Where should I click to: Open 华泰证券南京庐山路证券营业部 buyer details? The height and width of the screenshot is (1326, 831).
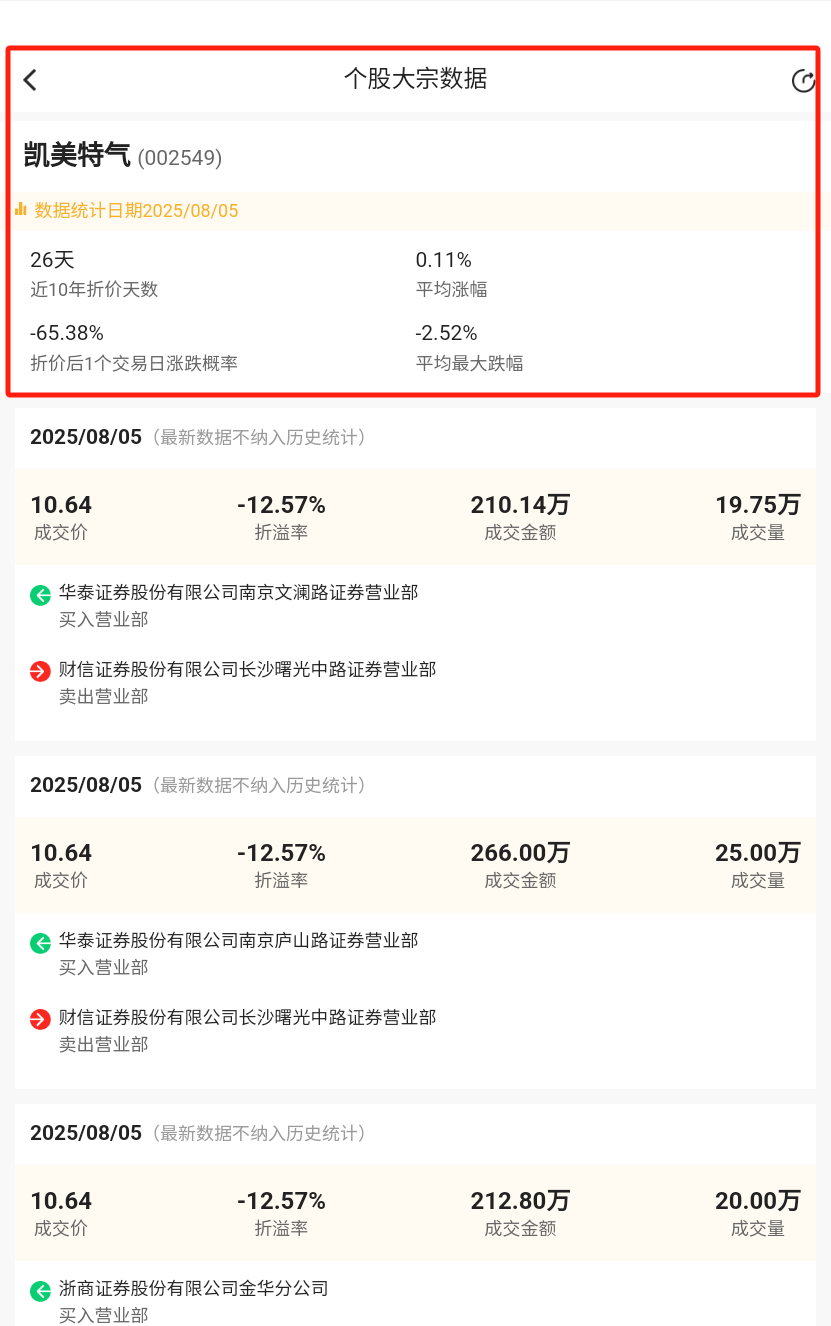click(x=238, y=941)
